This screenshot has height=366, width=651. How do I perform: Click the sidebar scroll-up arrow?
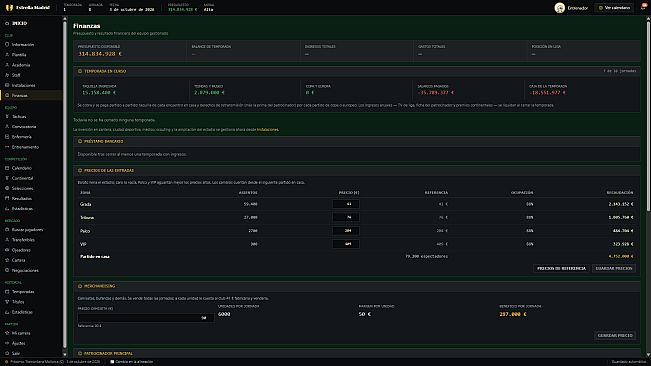(64, 19)
